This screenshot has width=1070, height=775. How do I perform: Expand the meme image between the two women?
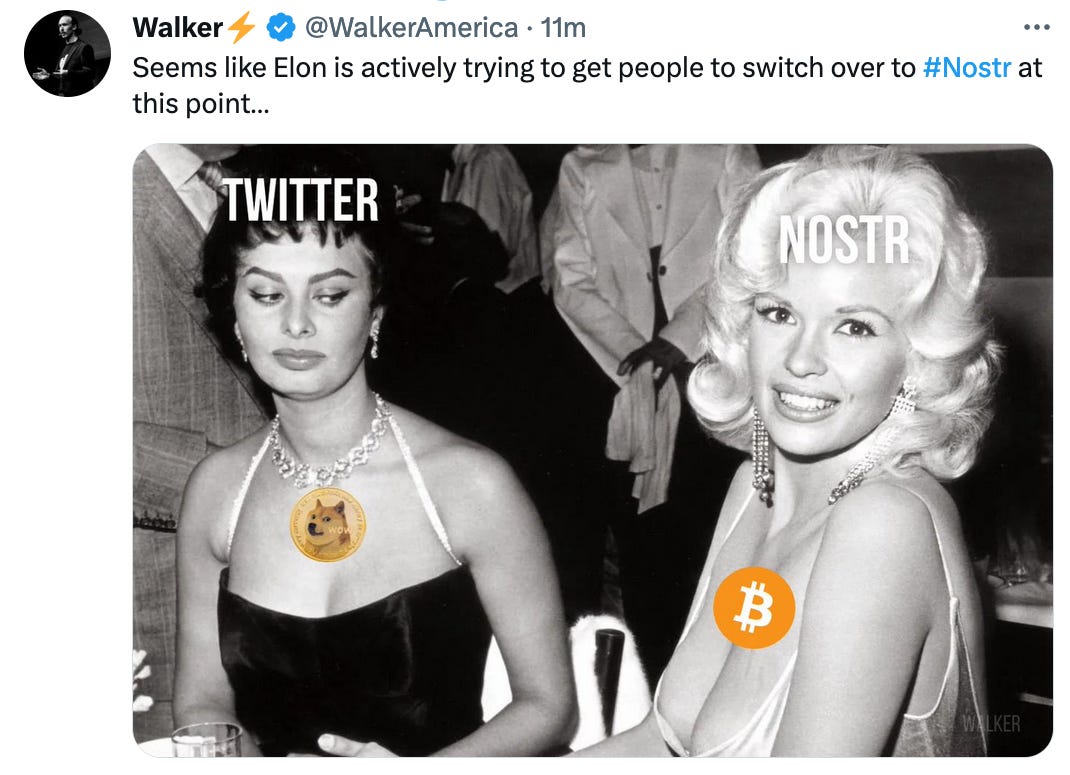pyautogui.click(x=592, y=450)
